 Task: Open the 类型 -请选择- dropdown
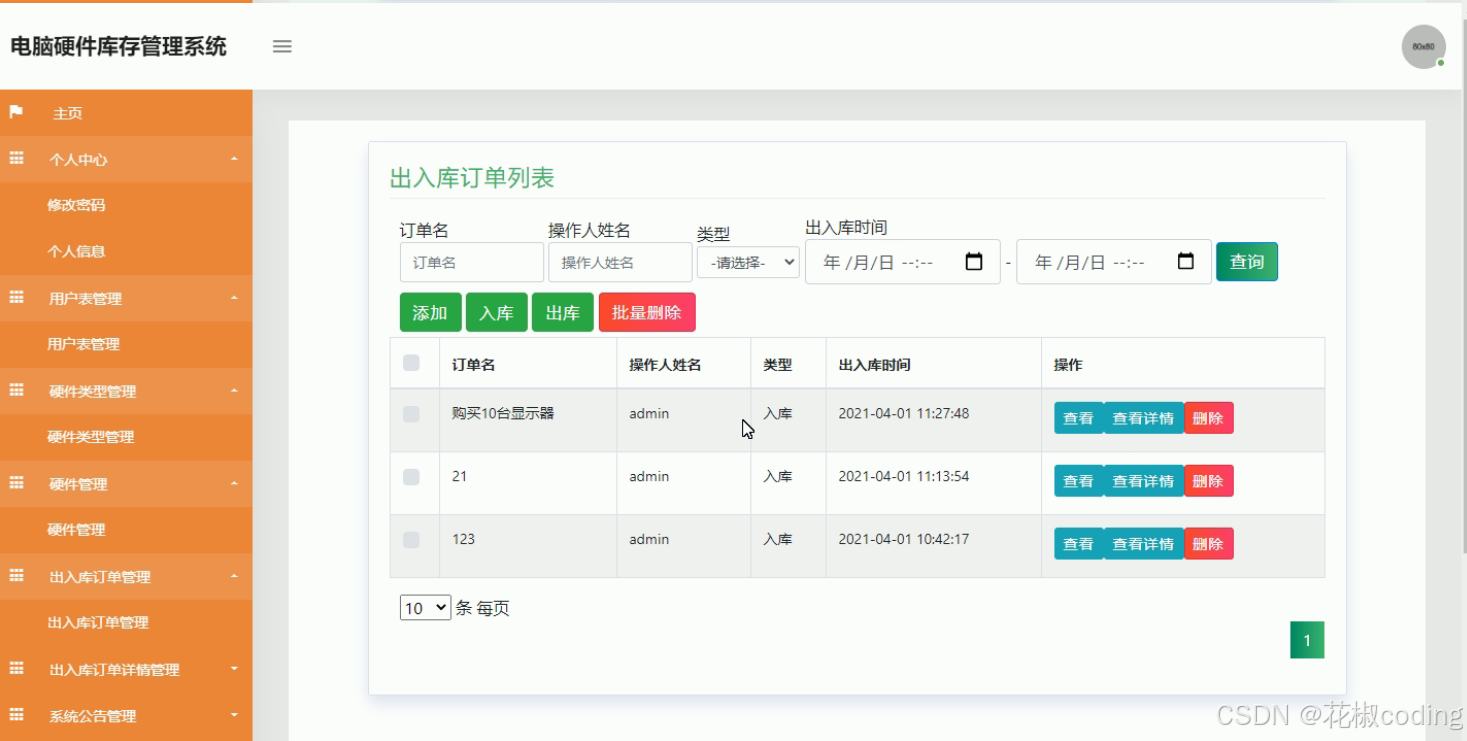point(748,262)
